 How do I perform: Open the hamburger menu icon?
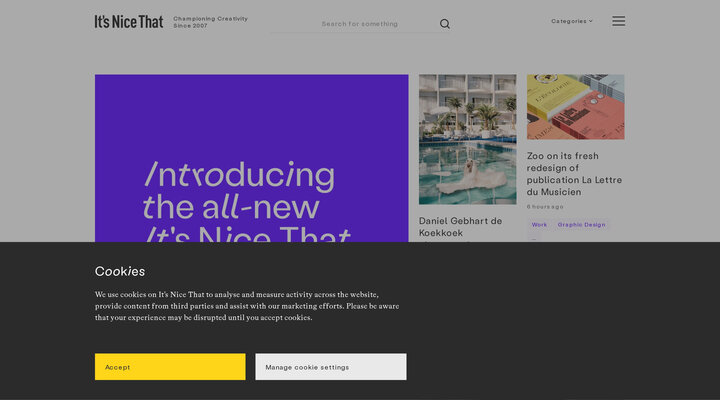[618, 21]
